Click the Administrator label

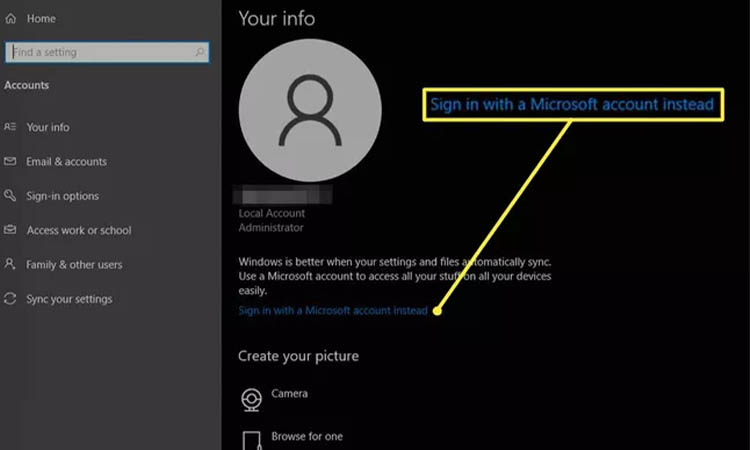271,228
